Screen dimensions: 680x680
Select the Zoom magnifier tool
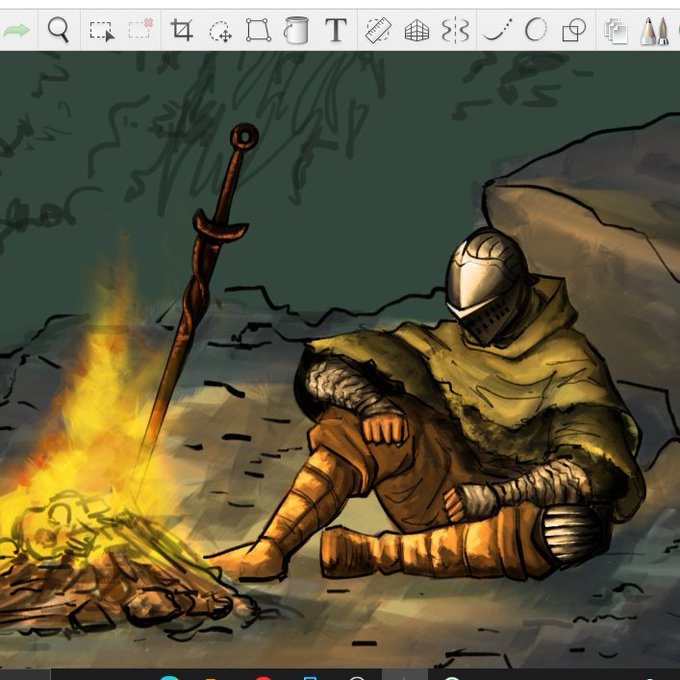point(58,30)
